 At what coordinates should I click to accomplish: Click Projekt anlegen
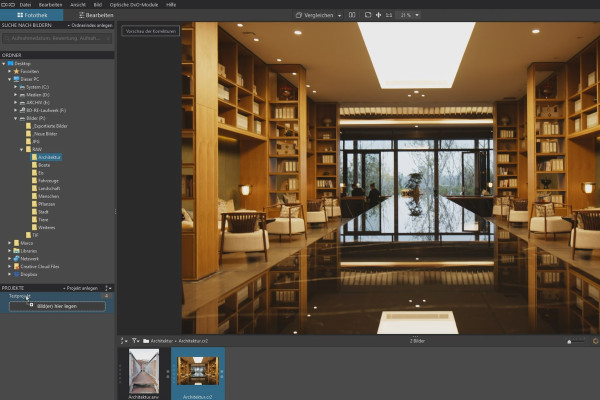click(80, 288)
